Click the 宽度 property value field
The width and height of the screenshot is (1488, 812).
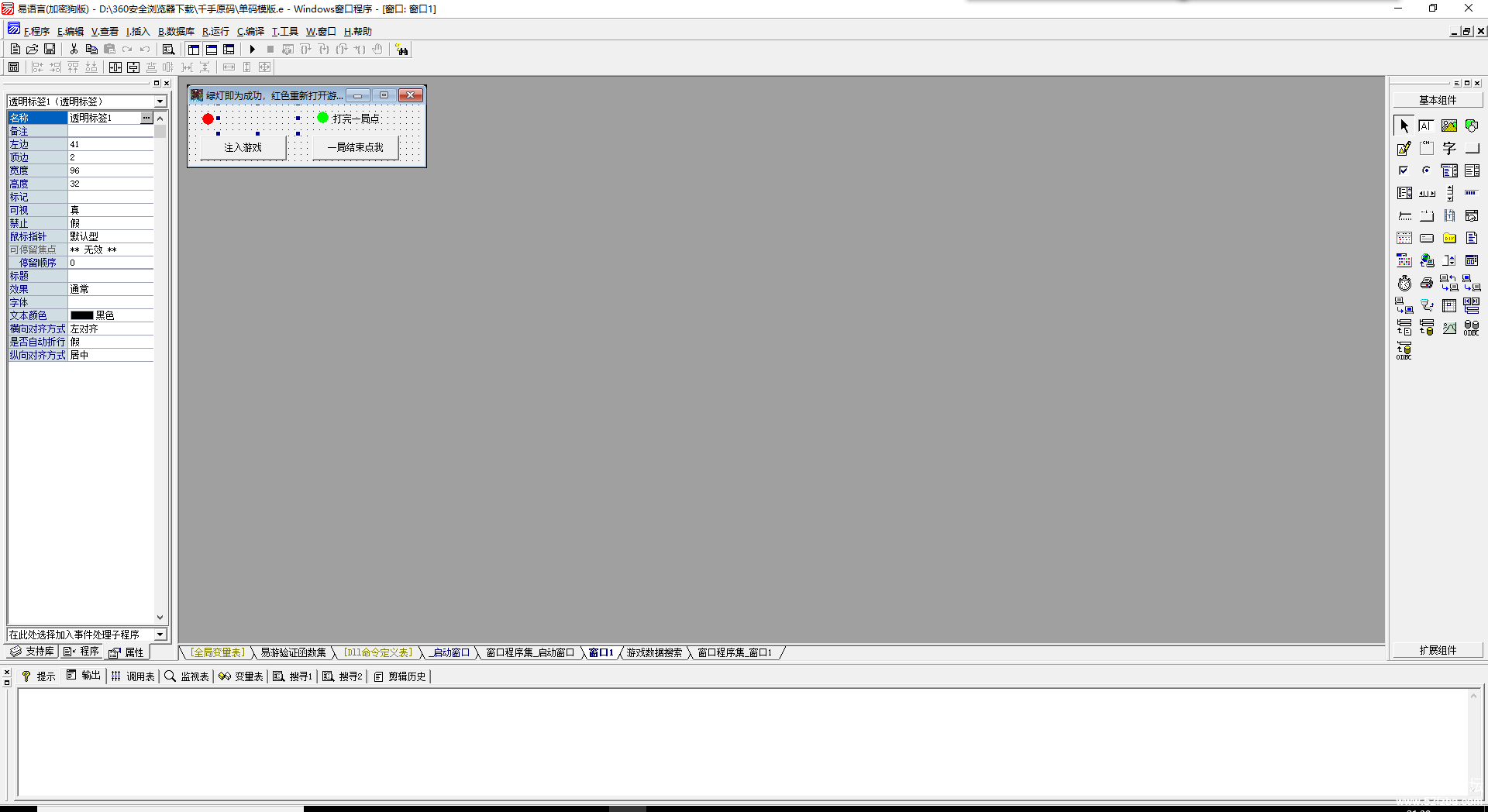(x=110, y=170)
